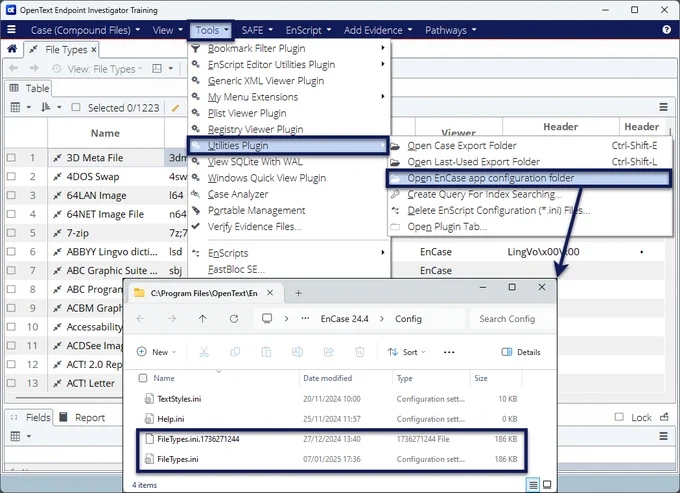
Task: Click Config in Explorer breadcrumb
Action: [408, 319]
